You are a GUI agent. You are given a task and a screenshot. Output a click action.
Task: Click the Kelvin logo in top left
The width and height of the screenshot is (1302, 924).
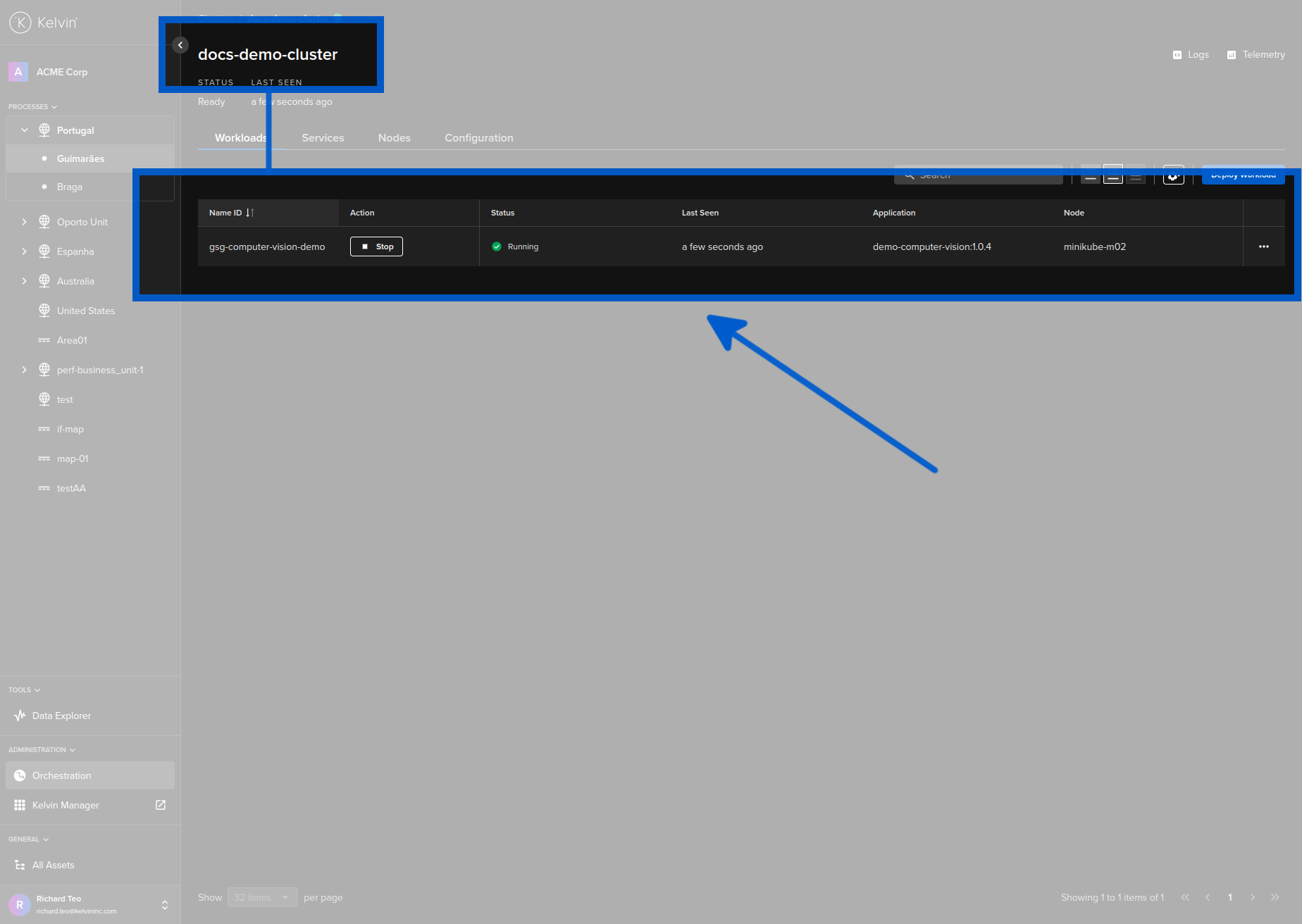click(21, 22)
